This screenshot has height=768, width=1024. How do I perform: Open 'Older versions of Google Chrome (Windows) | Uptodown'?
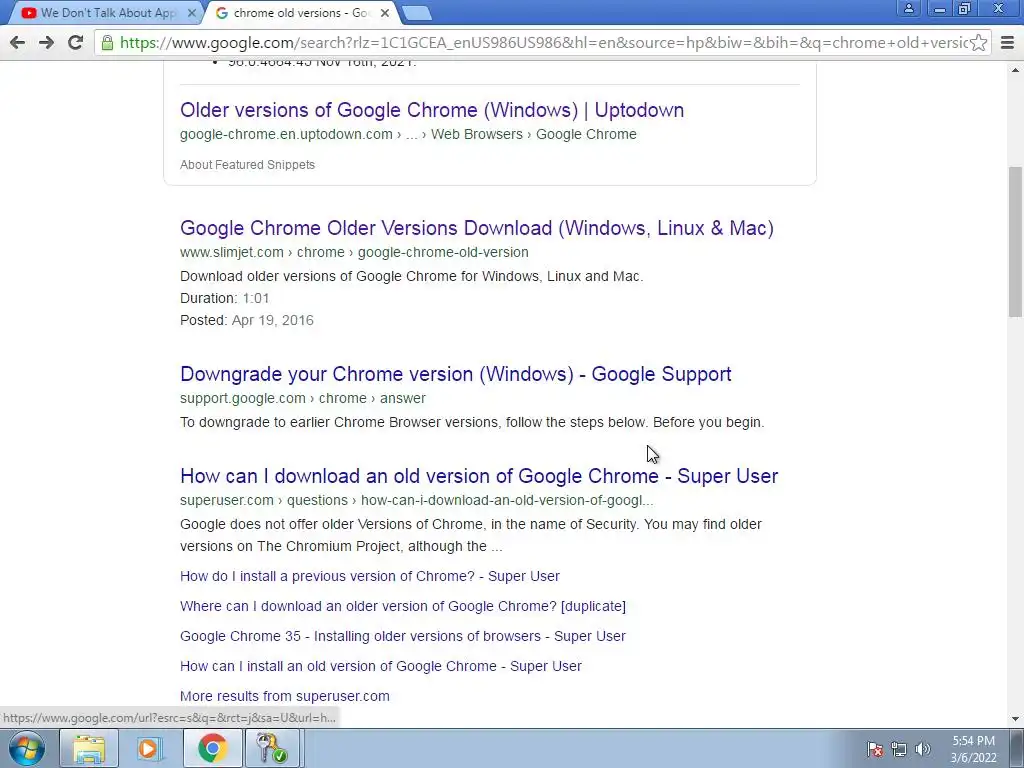click(432, 110)
